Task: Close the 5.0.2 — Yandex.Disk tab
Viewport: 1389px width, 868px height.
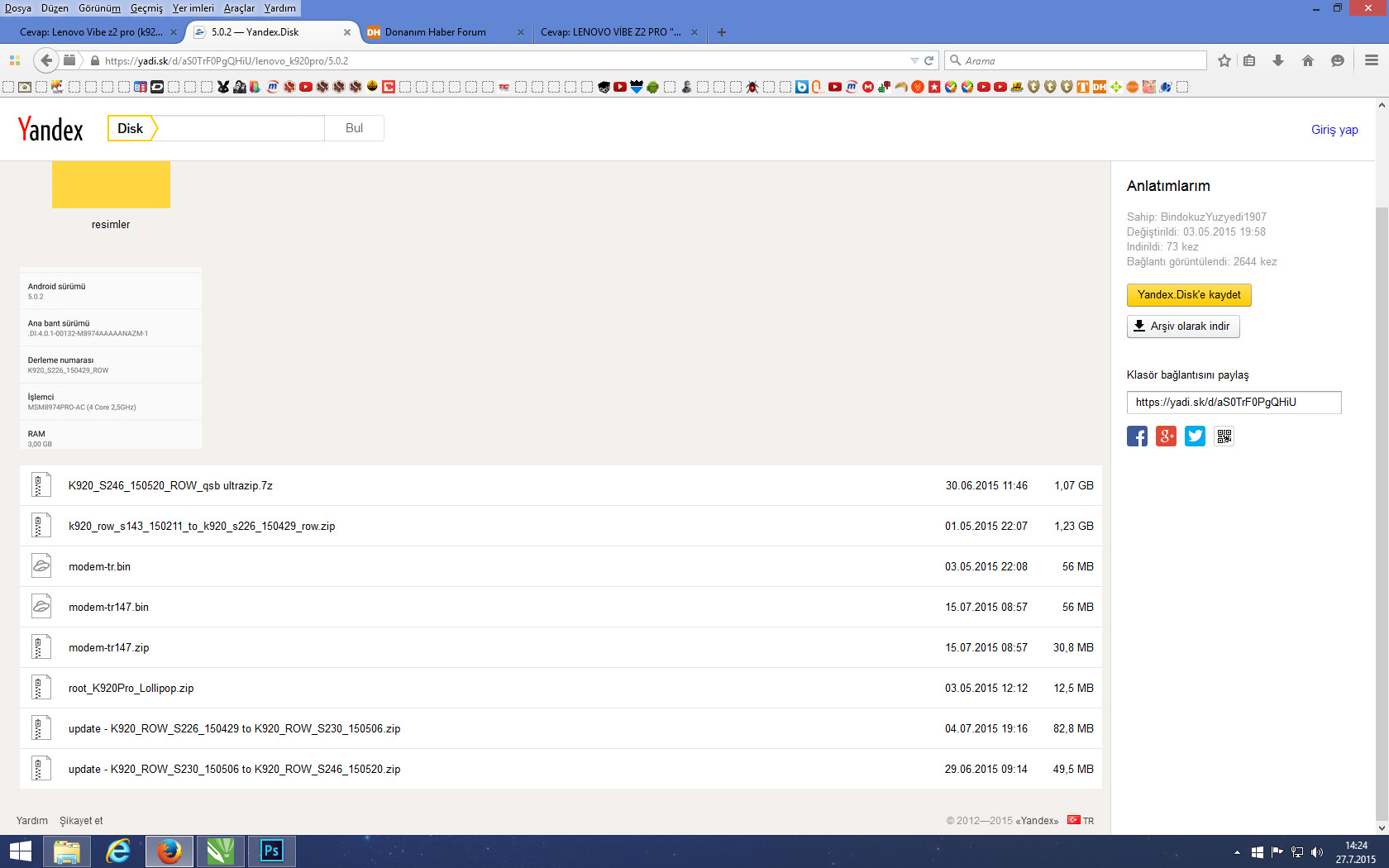Action: [x=346, y=32]
